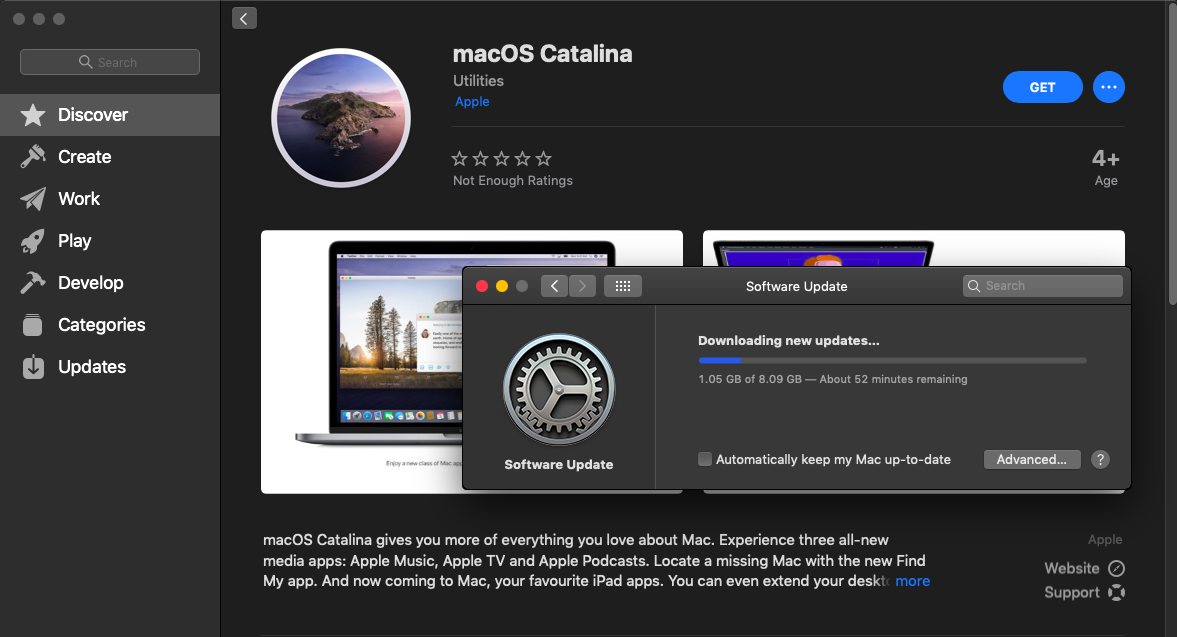Go back with the App Store back arrow
The image size is (1177, 637).
(244, 18)
